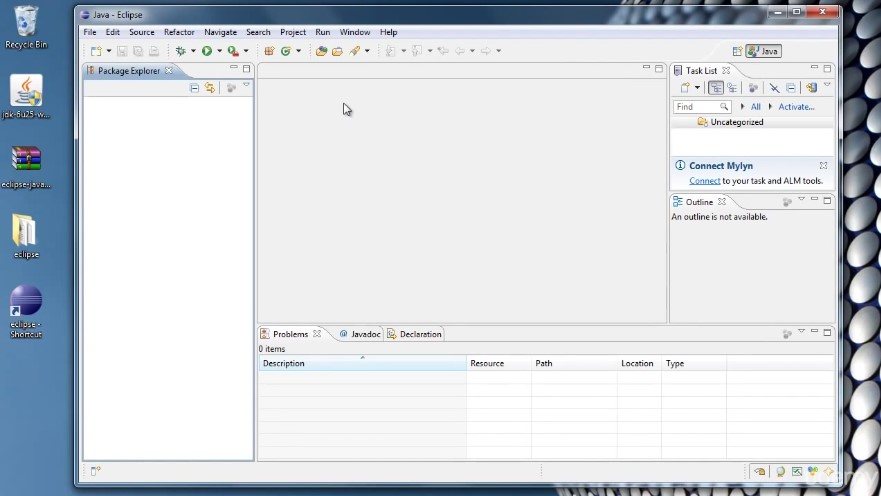Click the Debug bug icon in toolbar

(181, 51)
